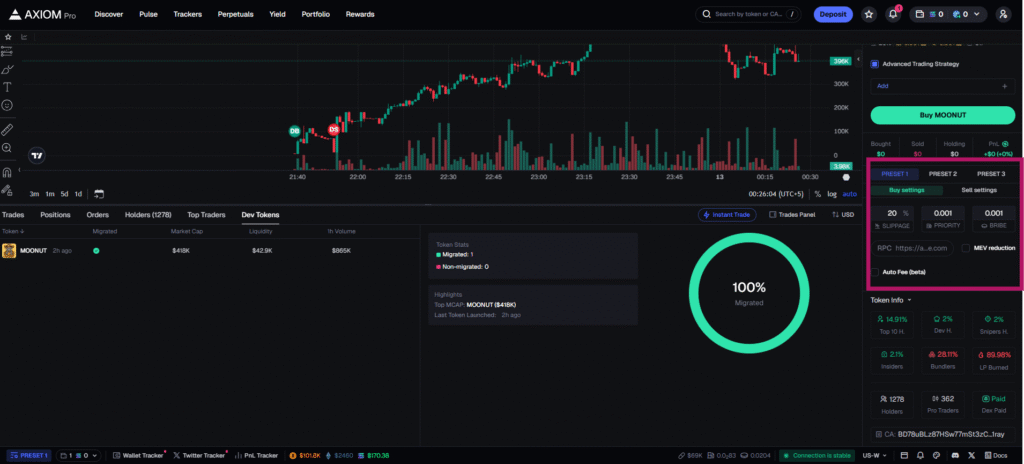Select the 5d timeframe
The height and width of the screenshot is (464, 1024).
[x=65, y=194]
